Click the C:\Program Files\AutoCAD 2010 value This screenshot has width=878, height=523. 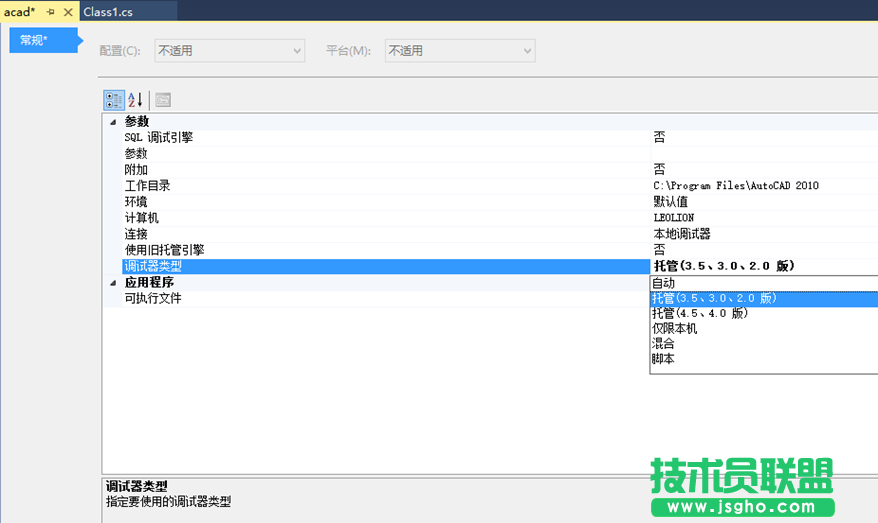pos(736,186)
